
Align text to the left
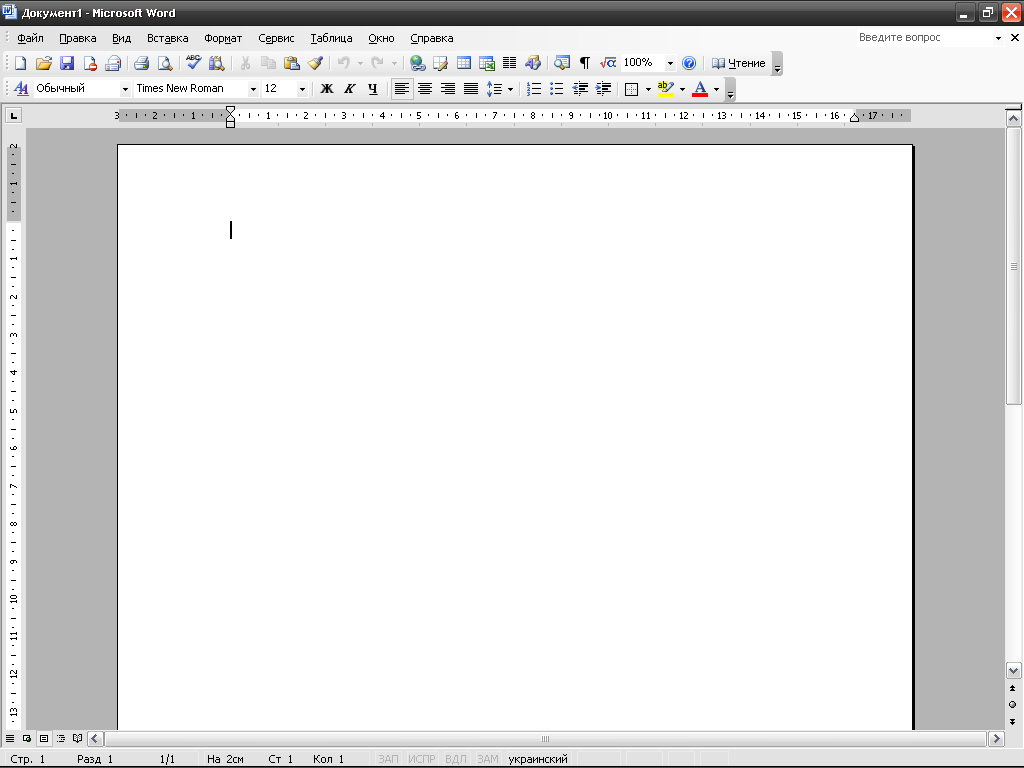click(402, 89)
